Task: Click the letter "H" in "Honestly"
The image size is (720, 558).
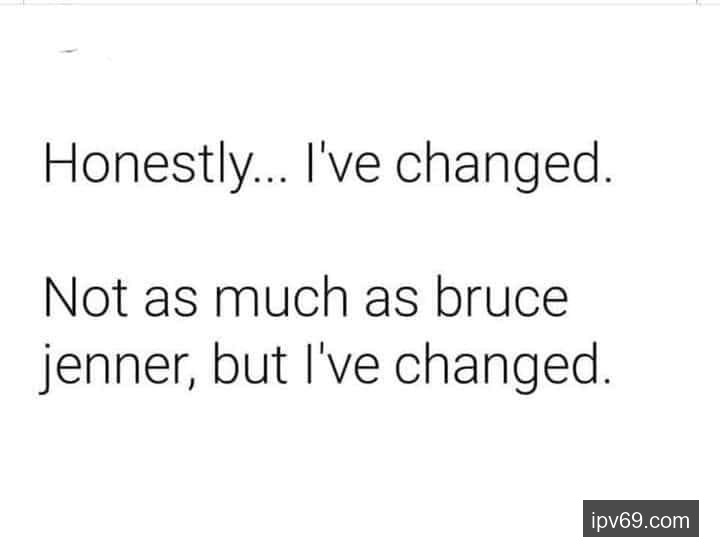Action: 59,165
